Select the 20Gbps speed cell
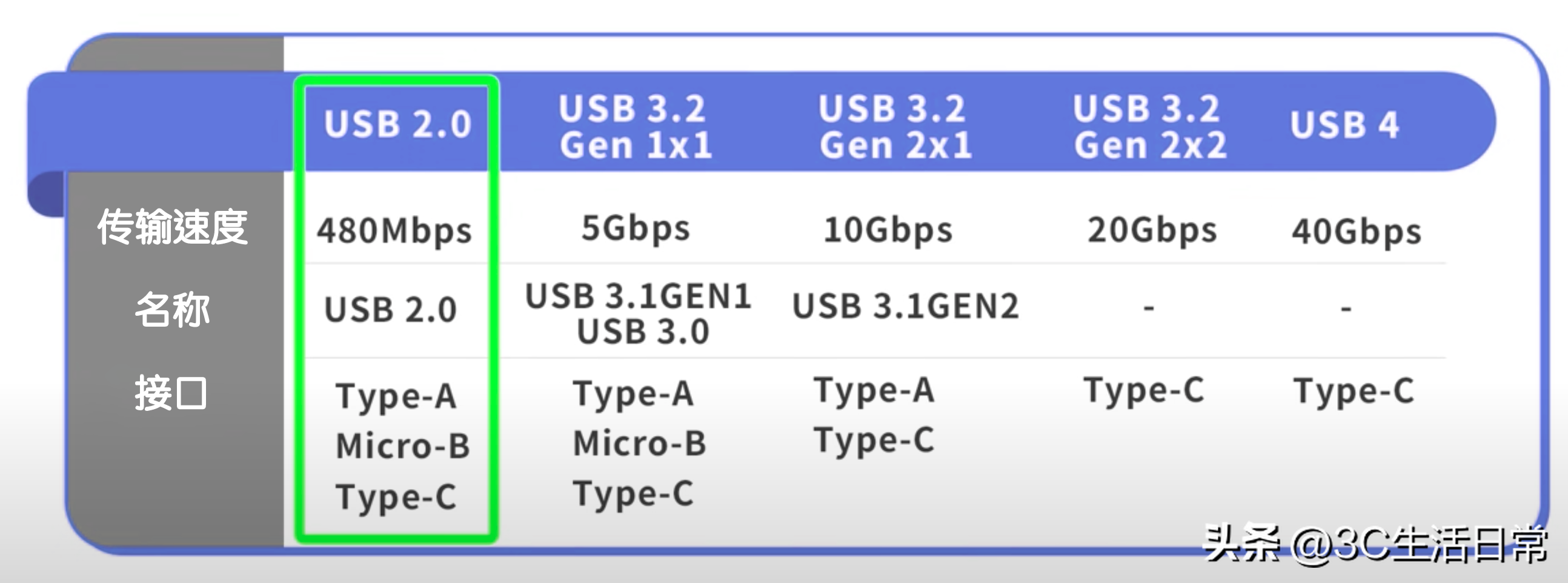The width and height of the screenshot is (1568, 583). click(1152, 230)
